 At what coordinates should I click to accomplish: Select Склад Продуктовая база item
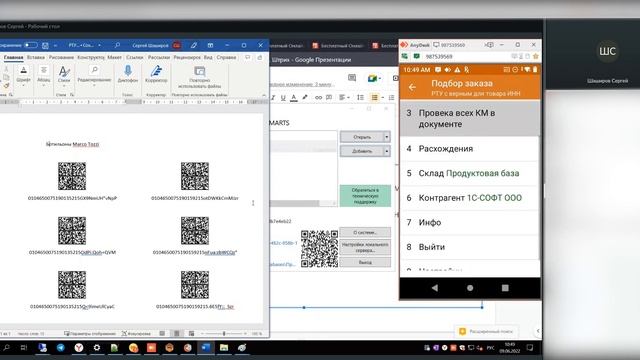470,173
